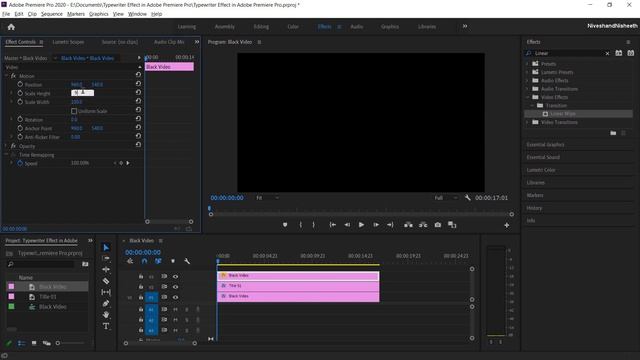Toggle the timeline Snap magnet icon
The width and height of the screenshot is (640, 360).
(144, 261)
